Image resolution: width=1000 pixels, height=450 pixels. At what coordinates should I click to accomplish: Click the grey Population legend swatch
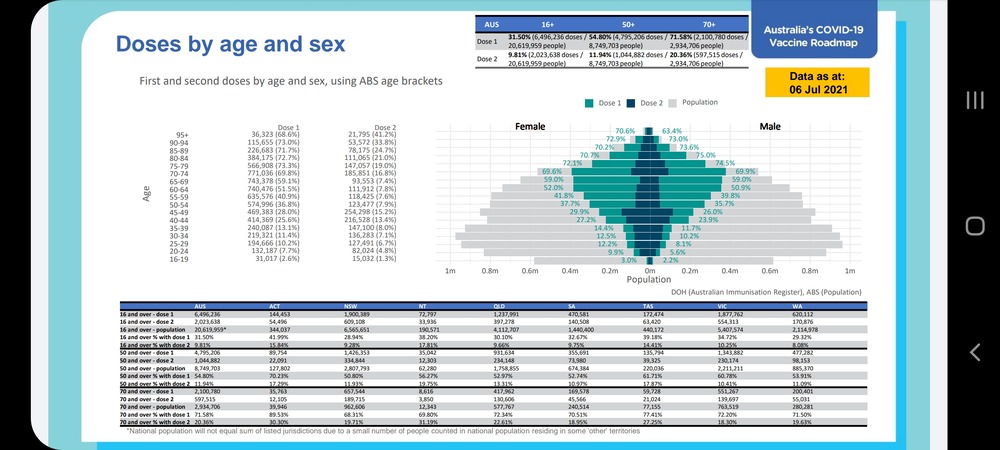(673, 103)
